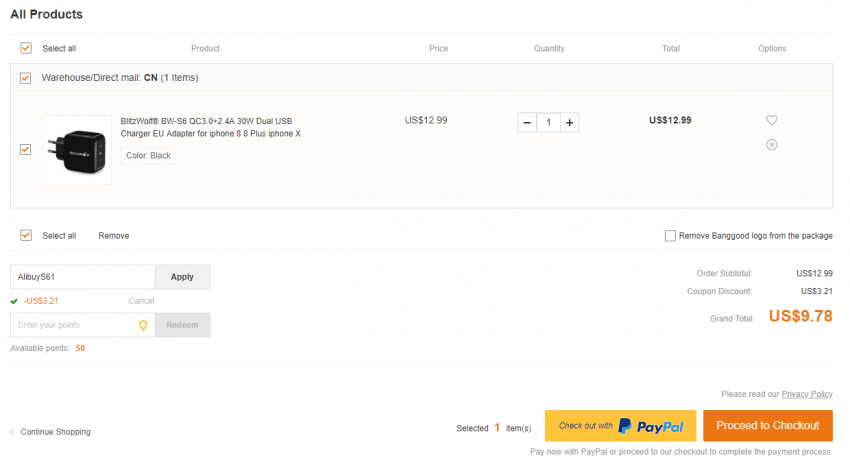Click the available points value 50
Image resolution: width=850 pixels, height=469 pixels.
(x=80, y=349)
